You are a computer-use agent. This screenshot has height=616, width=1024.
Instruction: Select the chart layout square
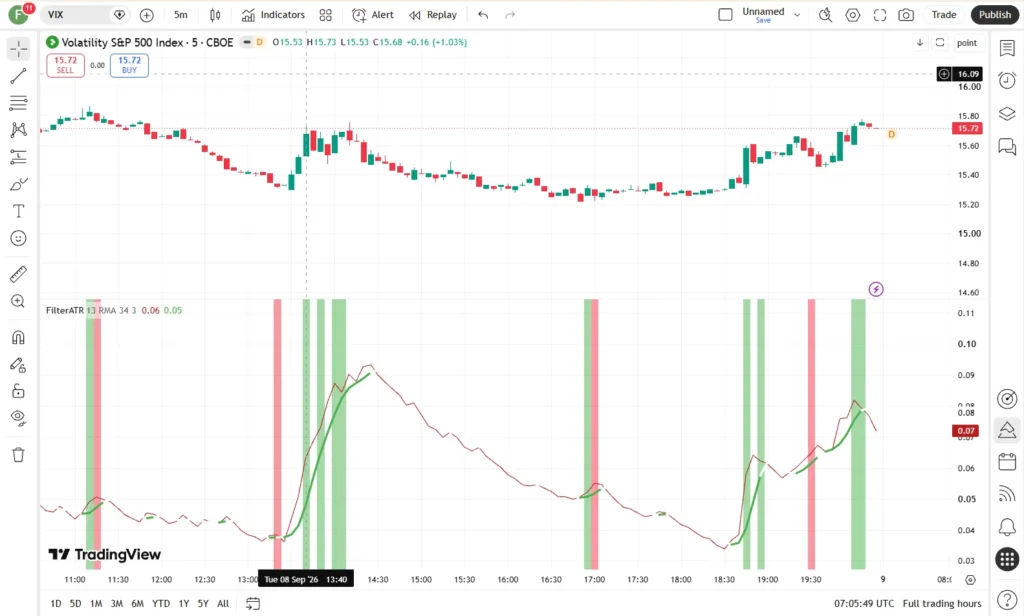726,14
